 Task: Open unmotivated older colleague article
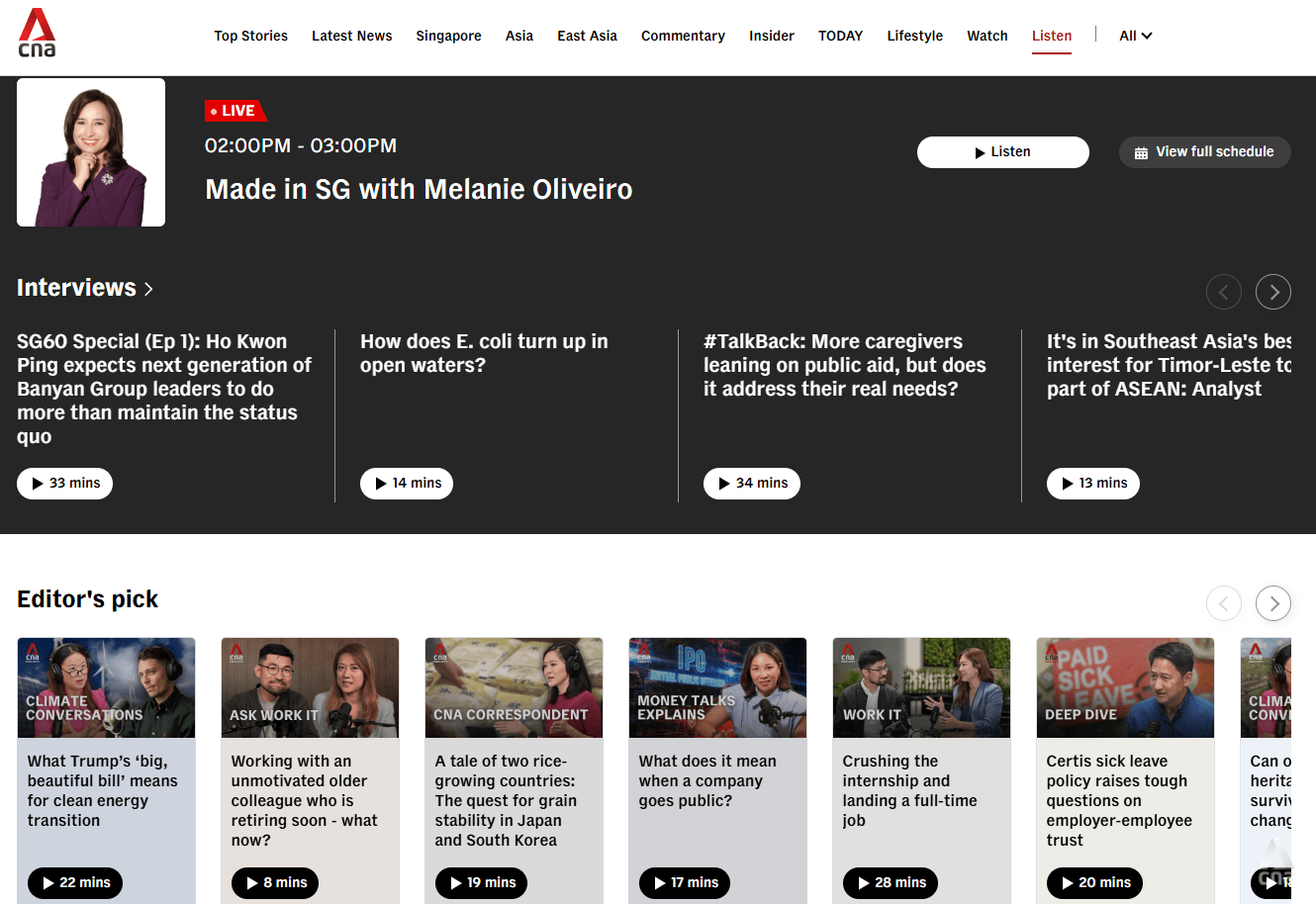tap(305, 800)
